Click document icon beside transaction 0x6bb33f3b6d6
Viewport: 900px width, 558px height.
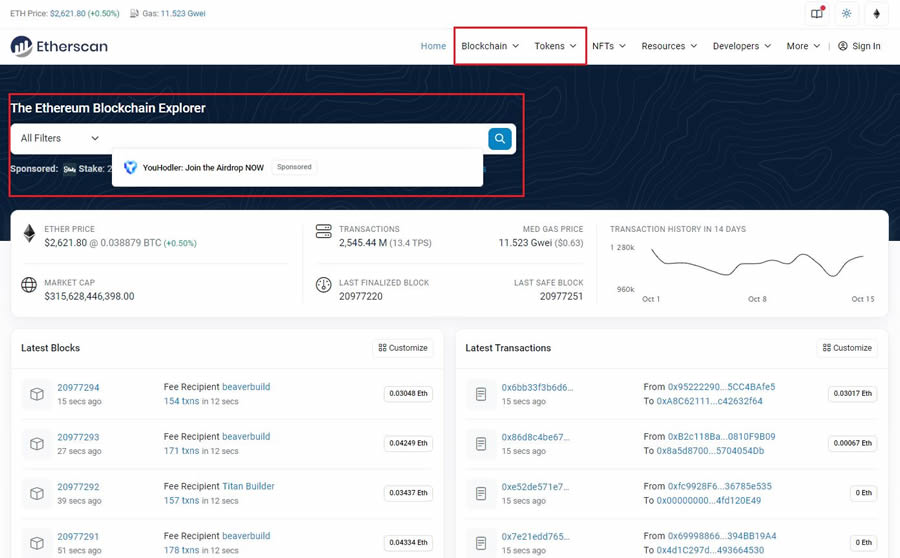click(481, 394)
